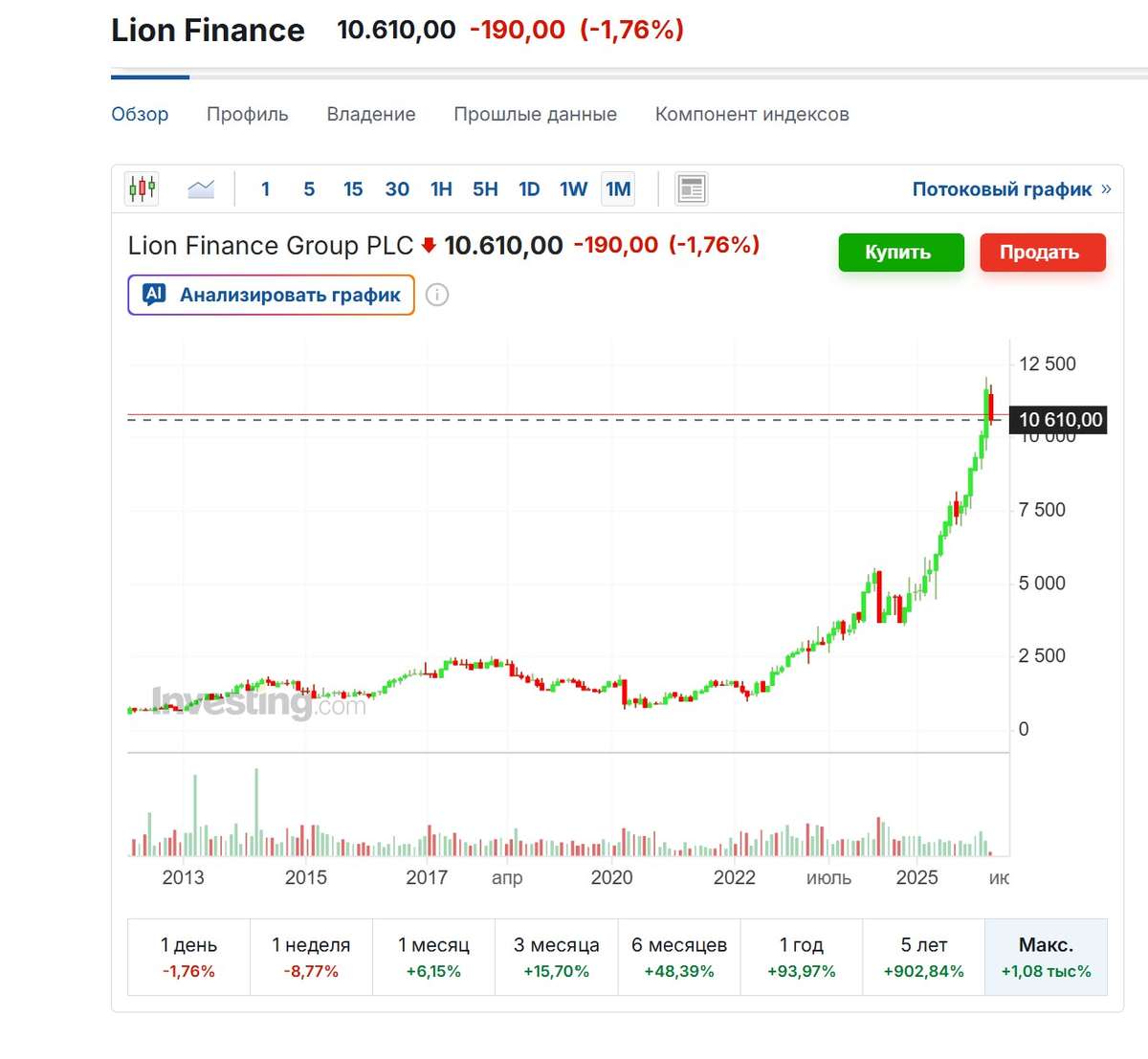Select the 1 день range
Screen dimensions: 1148x1059
tap(188, 957)
